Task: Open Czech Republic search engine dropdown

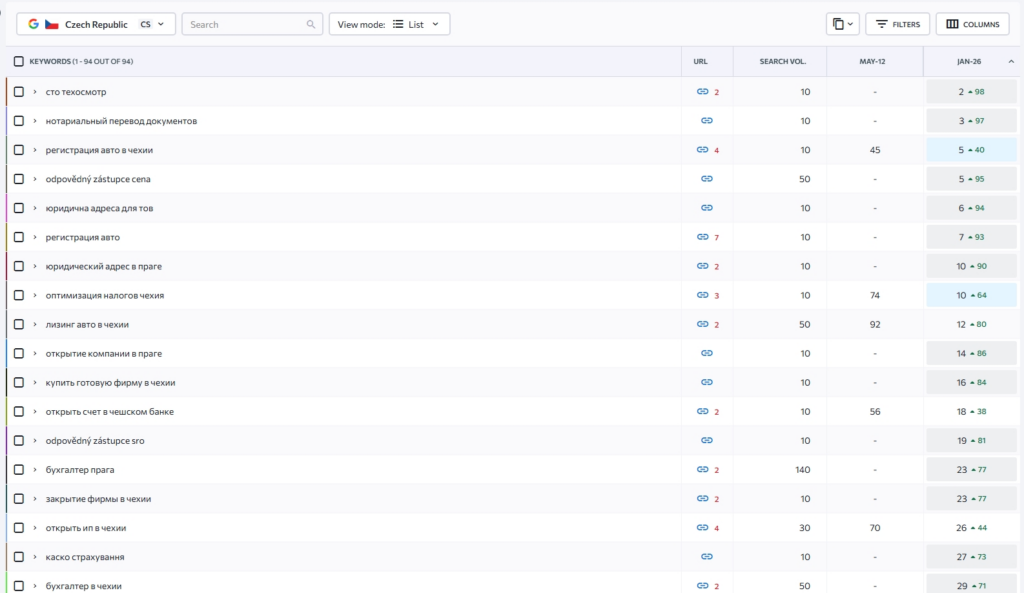Action: click(x=96, y=24)
